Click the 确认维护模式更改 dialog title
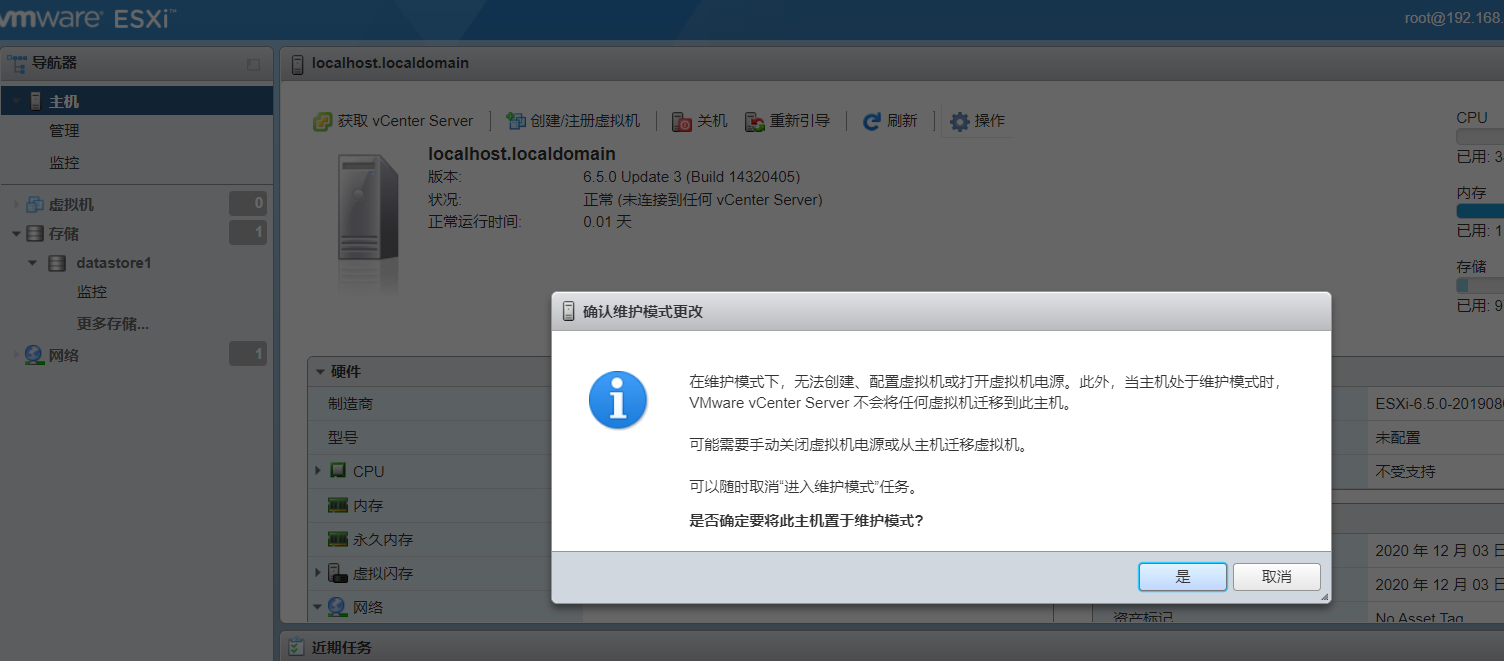The height and width of the screenshot is (661, 1504). pos(643,311)
